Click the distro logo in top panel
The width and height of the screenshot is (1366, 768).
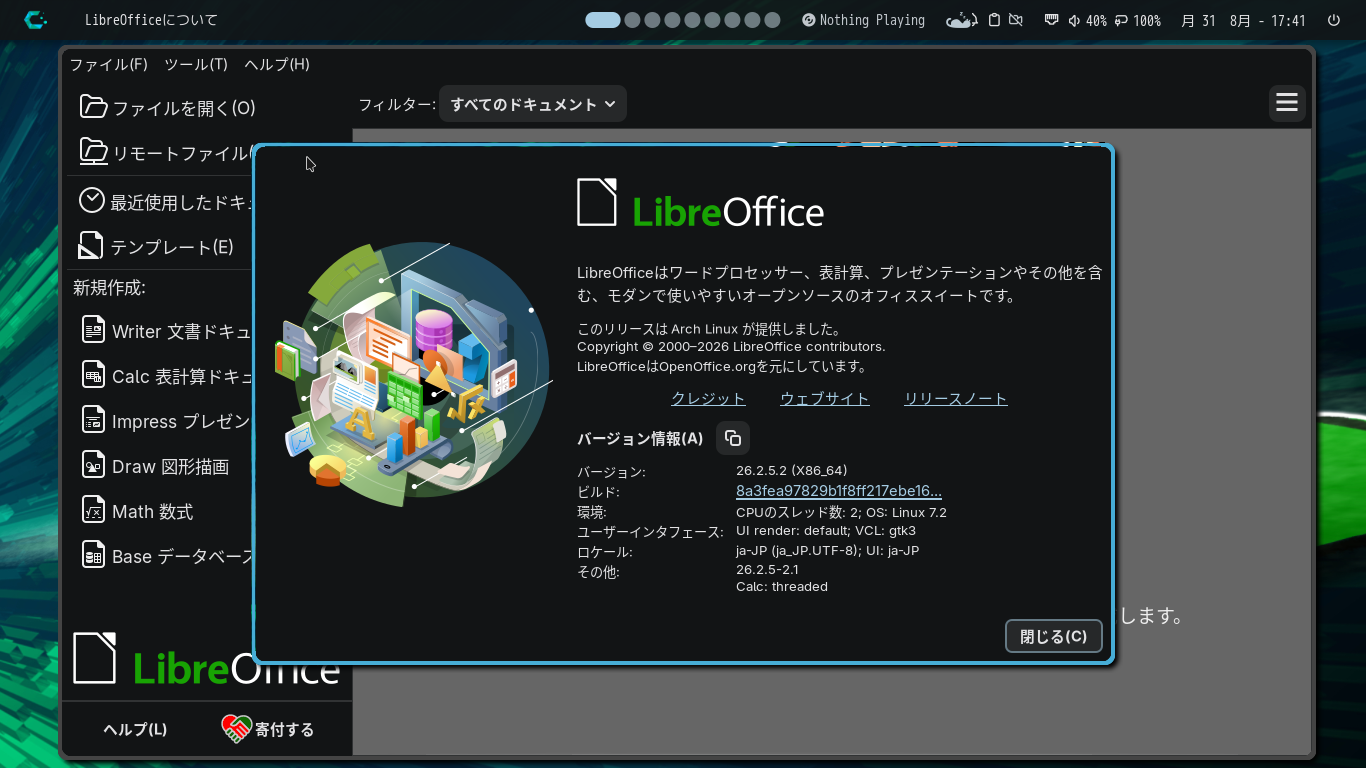[x=36, y=20]
